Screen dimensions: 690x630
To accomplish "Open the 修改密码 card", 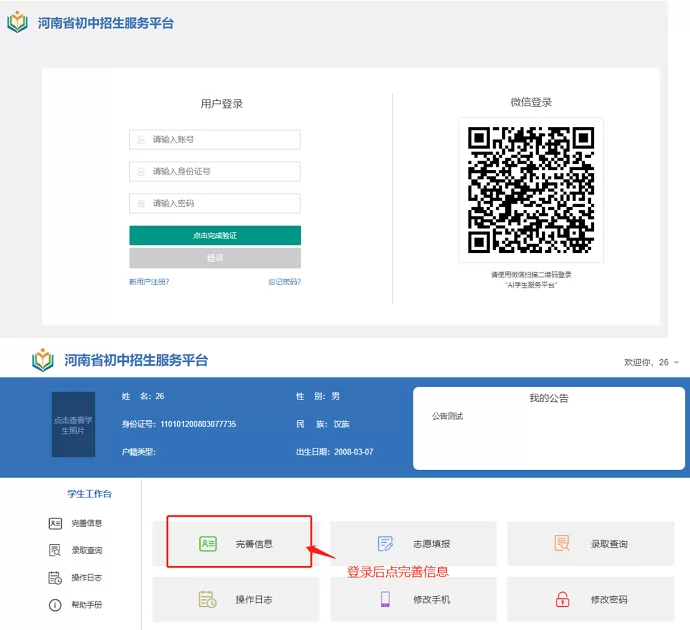I will coord(591,599).
